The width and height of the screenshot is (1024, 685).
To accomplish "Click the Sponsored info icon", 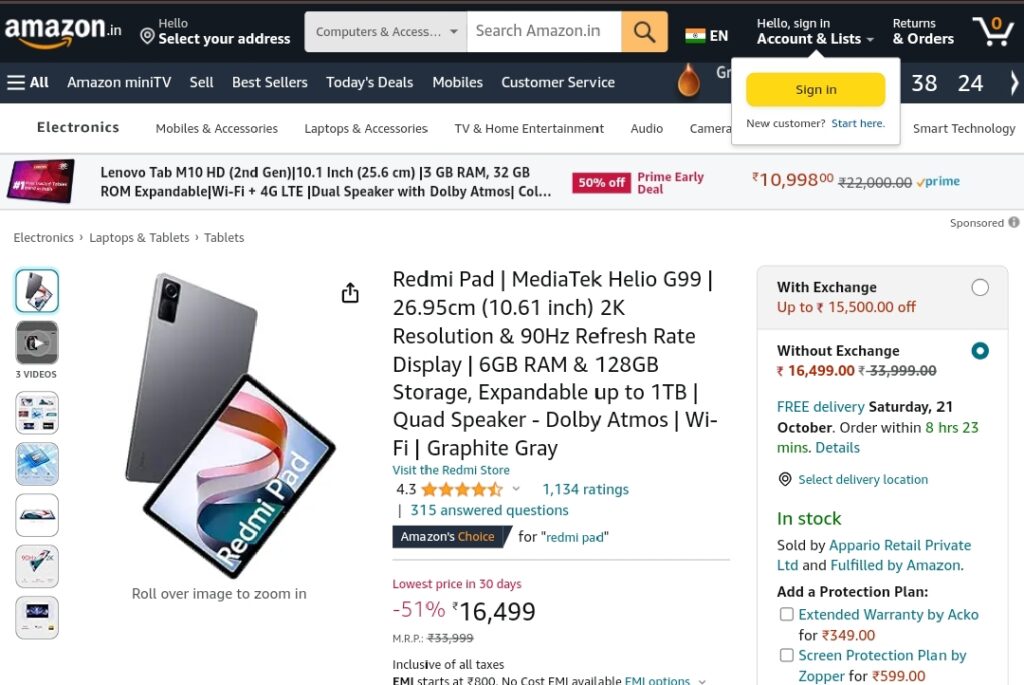I will [1014, 223].
